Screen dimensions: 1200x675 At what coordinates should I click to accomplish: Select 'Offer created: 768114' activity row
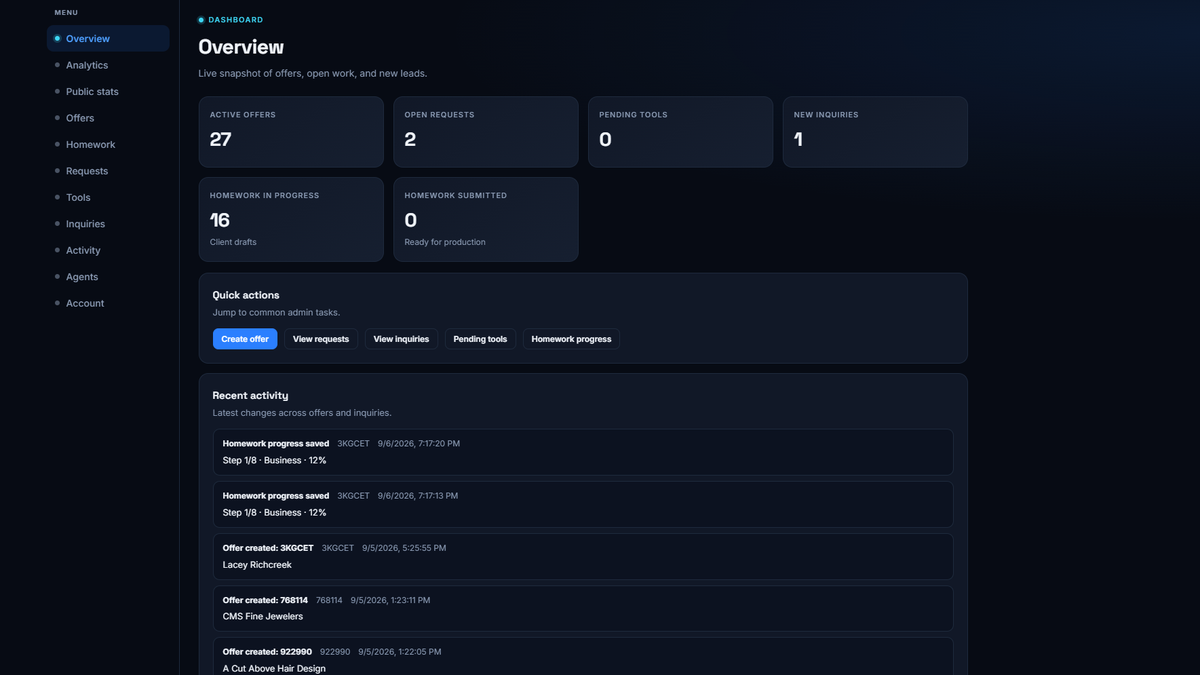click(583, 608)
